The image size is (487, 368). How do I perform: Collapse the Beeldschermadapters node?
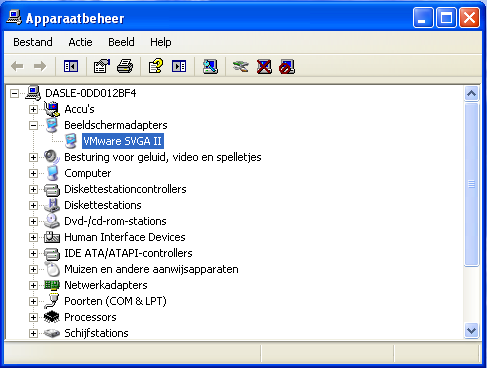click(x=33, y=125)
